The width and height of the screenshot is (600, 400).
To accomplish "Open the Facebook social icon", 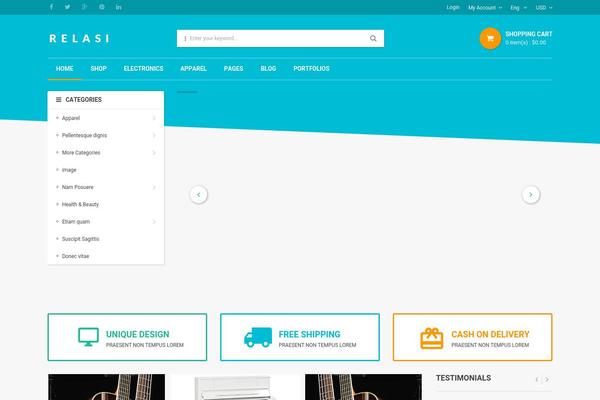I will (51, 7).
